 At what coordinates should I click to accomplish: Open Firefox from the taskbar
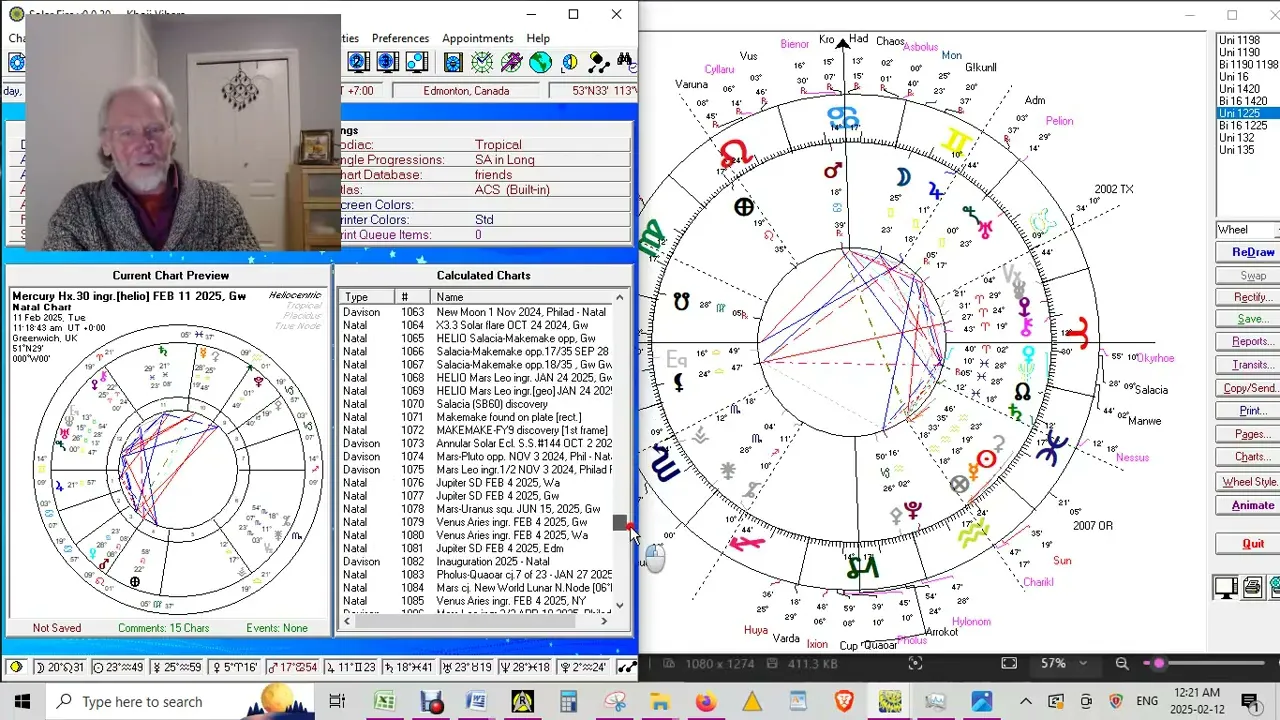coord(706,701)
